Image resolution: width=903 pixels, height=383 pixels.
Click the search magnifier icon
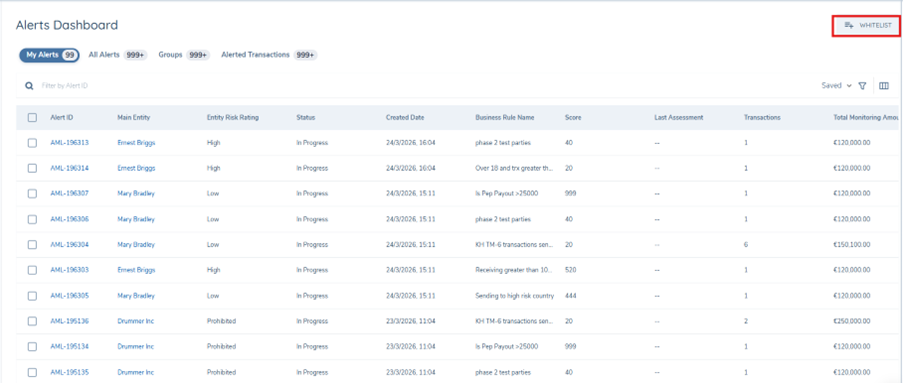29,86
